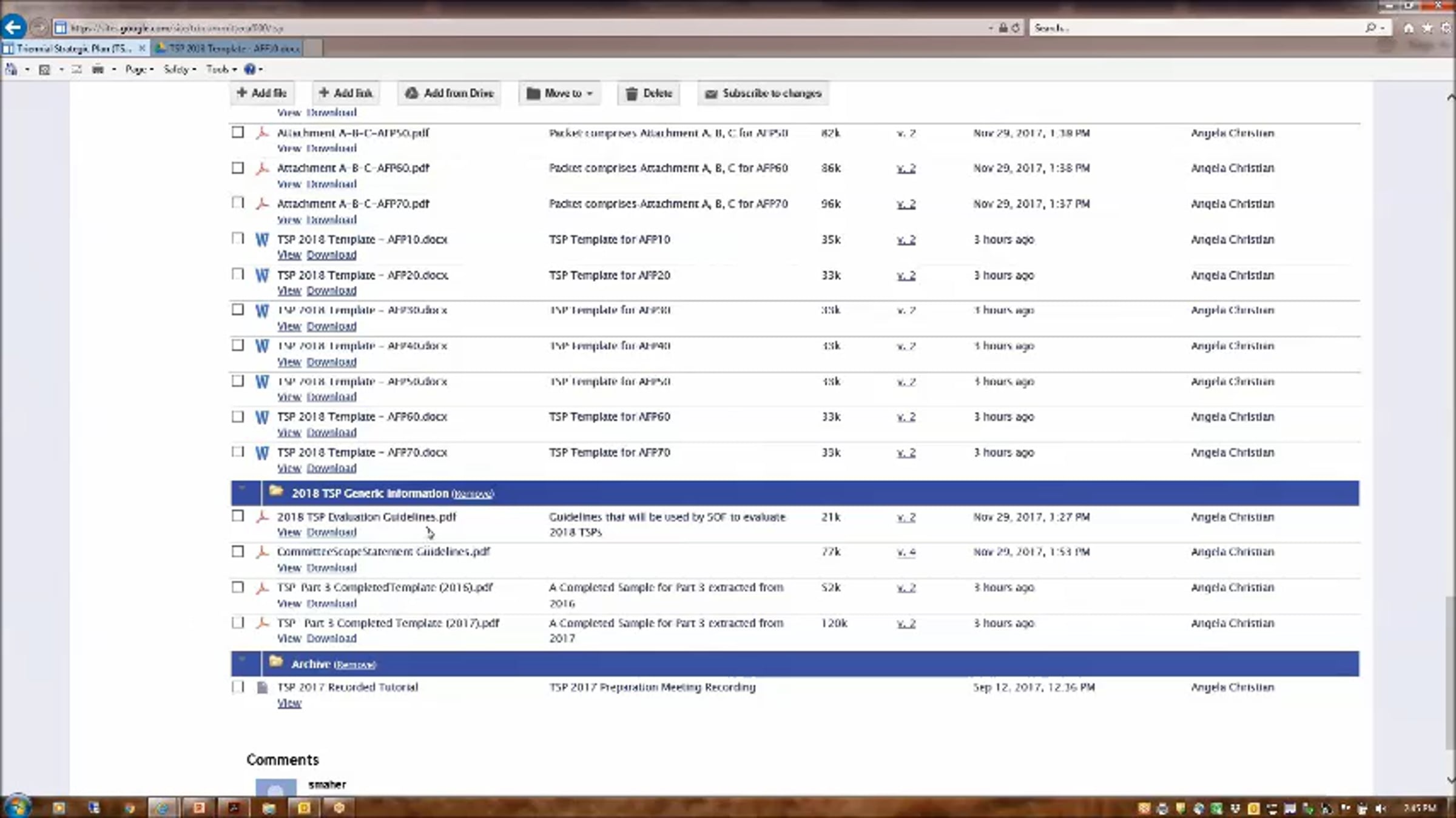Tick the checkbox for TSP 2018 Template - AFP60.docx
1456x818 pixels.
(x=238, y=417)
